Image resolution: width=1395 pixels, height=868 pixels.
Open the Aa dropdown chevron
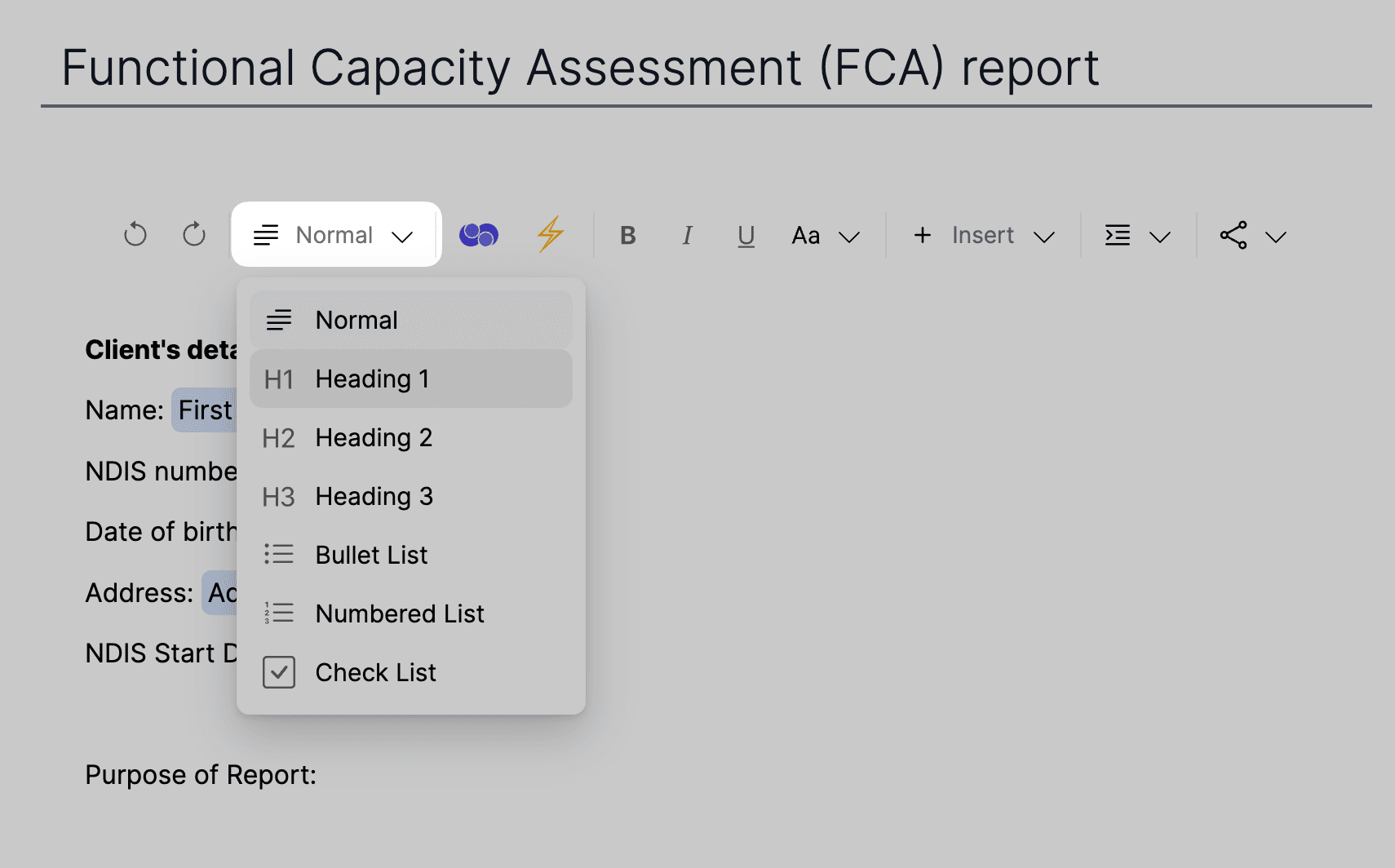[850, 237]
